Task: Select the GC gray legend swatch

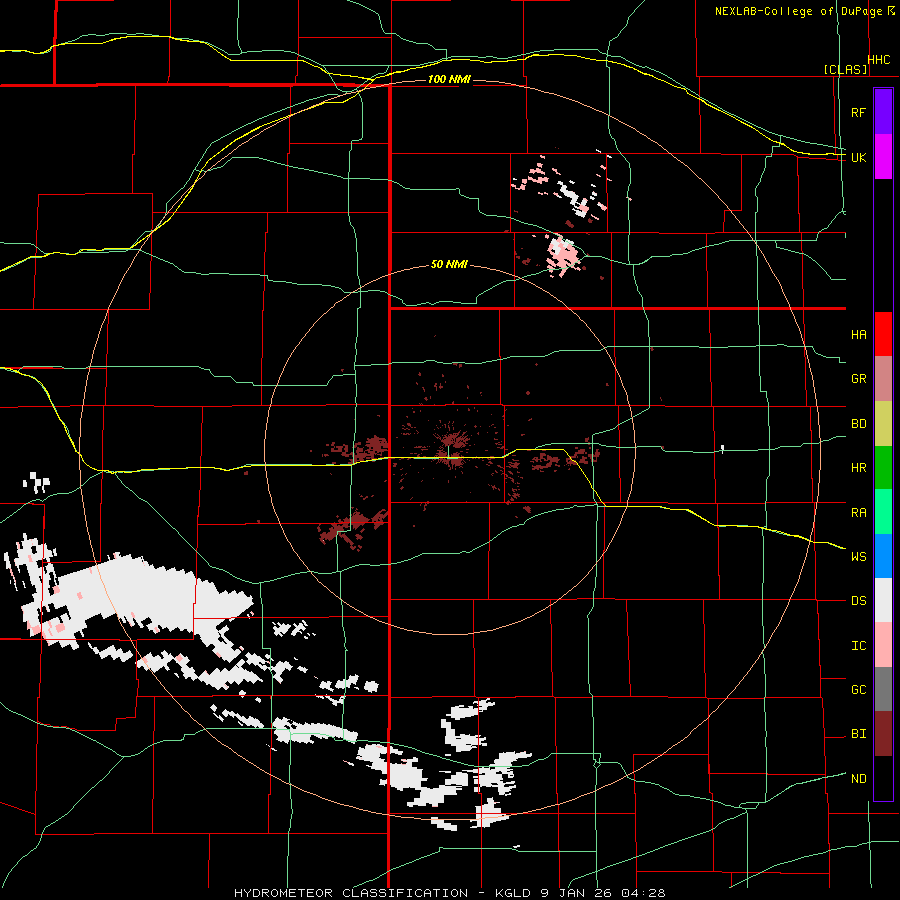Action: [x=883, y=689]
